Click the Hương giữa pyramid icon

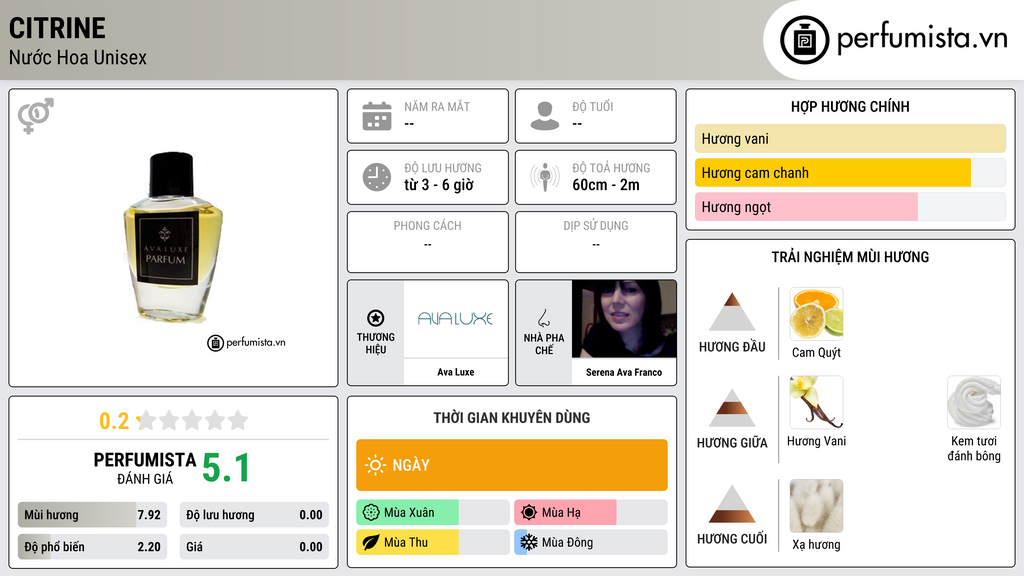point(732,408)
